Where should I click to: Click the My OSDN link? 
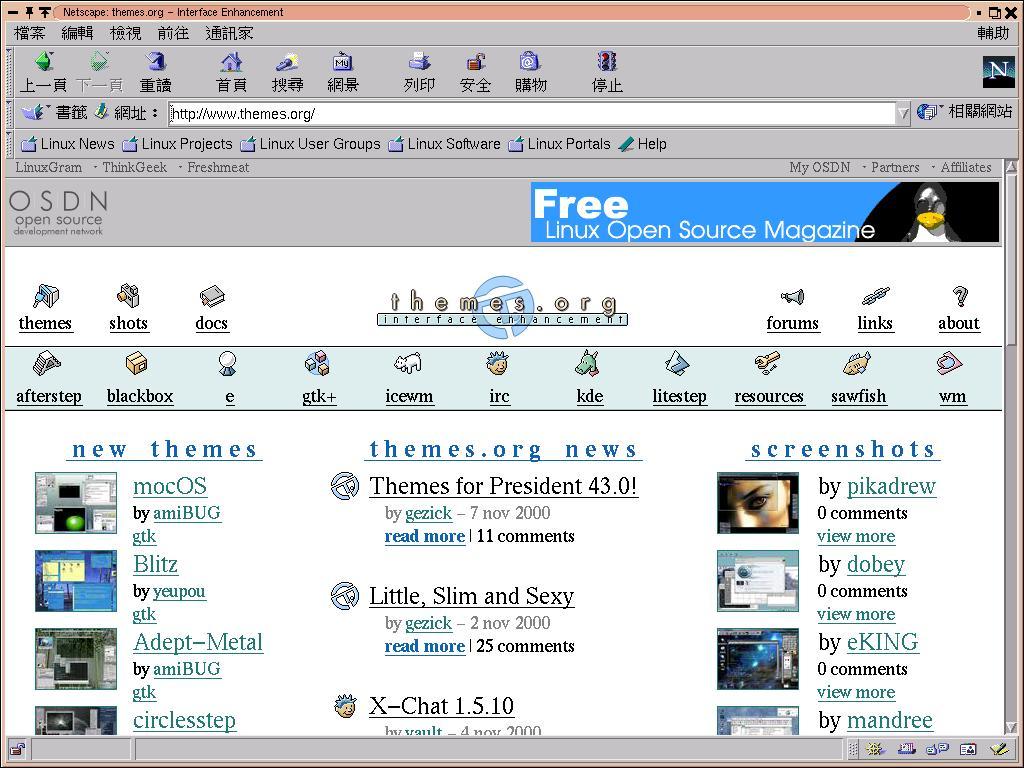point(820,167)
